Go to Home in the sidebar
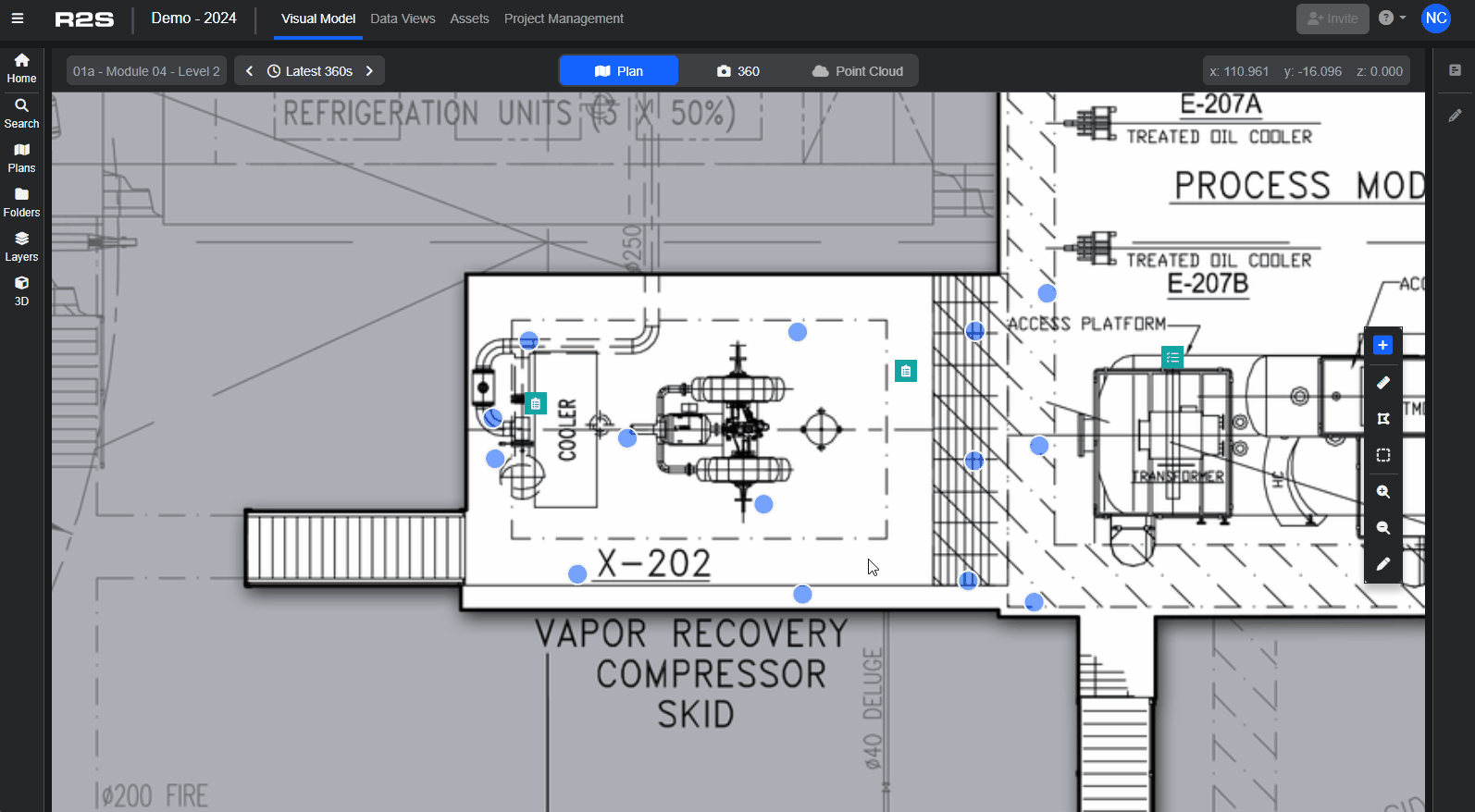Screen dimensions: 1475x812 pyautogui.click(x=21, y=68)
